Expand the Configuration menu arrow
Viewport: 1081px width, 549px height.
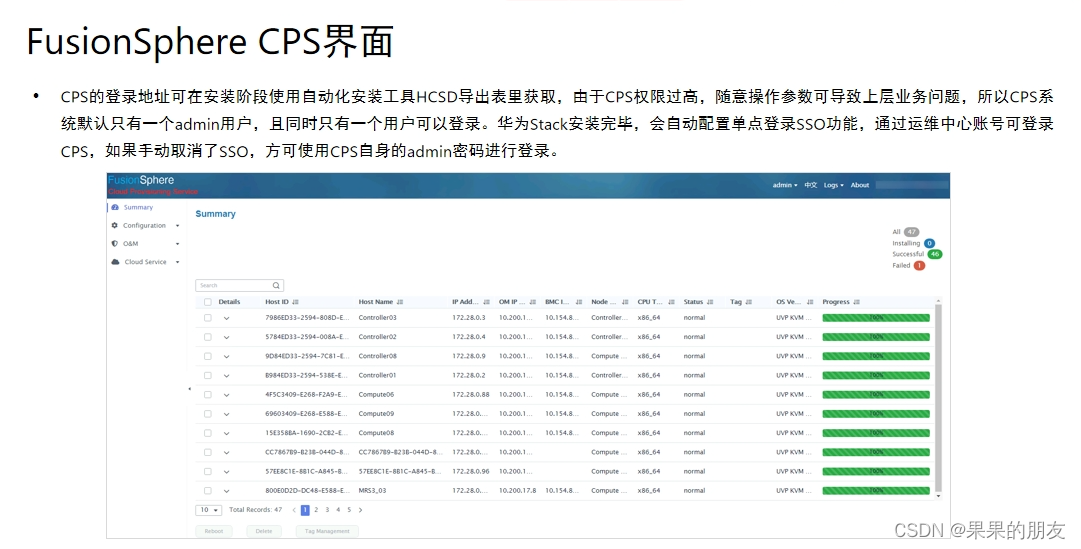(177, 226)
